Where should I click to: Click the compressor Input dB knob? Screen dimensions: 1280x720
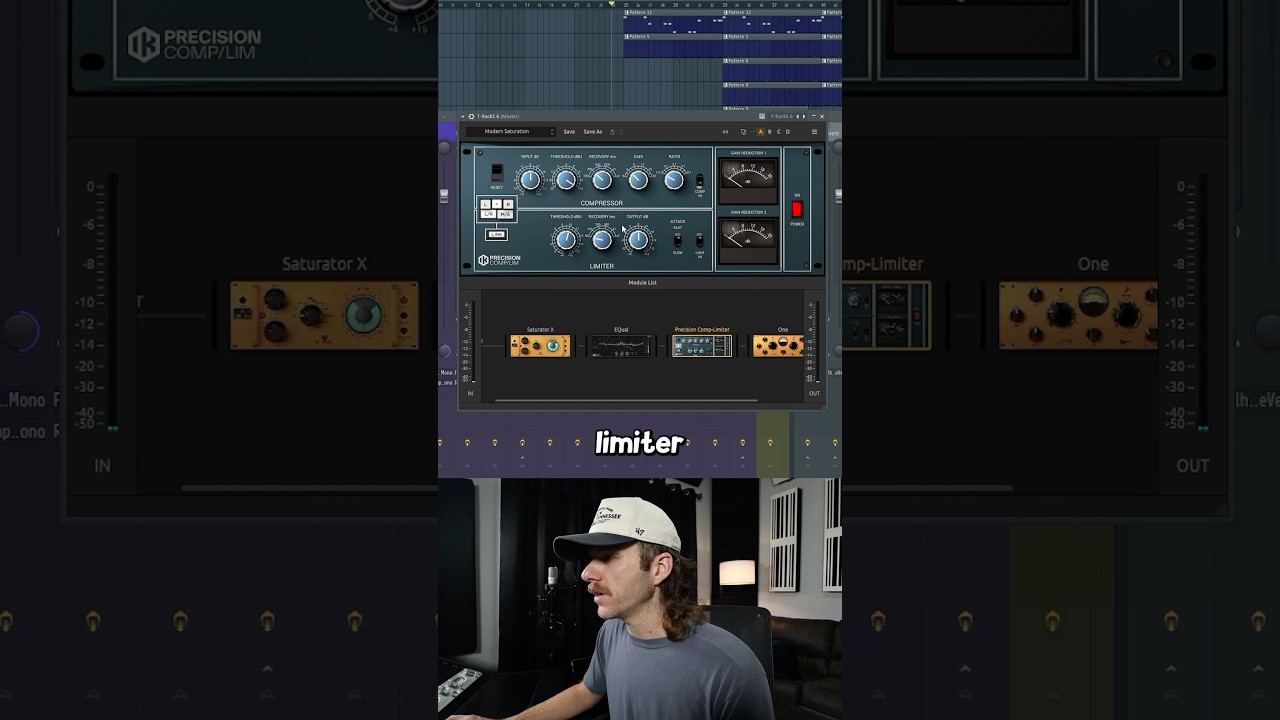click(530, 180)
